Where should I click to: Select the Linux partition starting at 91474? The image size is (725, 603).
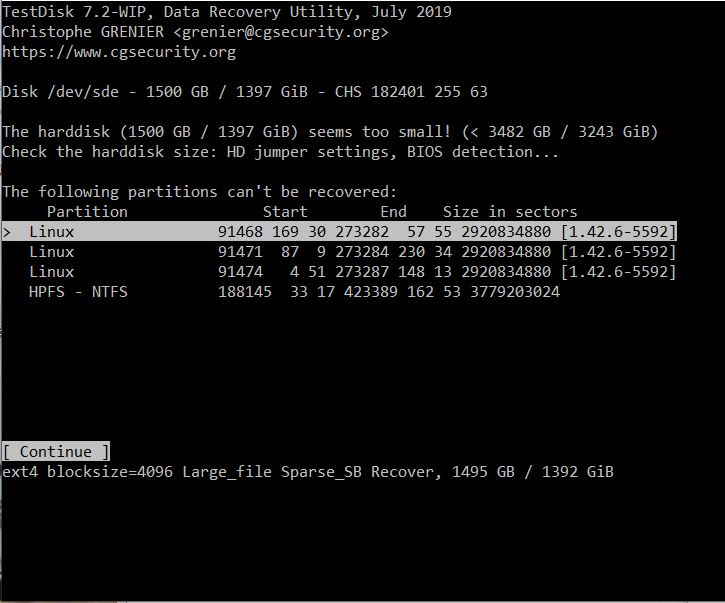click(340, 272)
